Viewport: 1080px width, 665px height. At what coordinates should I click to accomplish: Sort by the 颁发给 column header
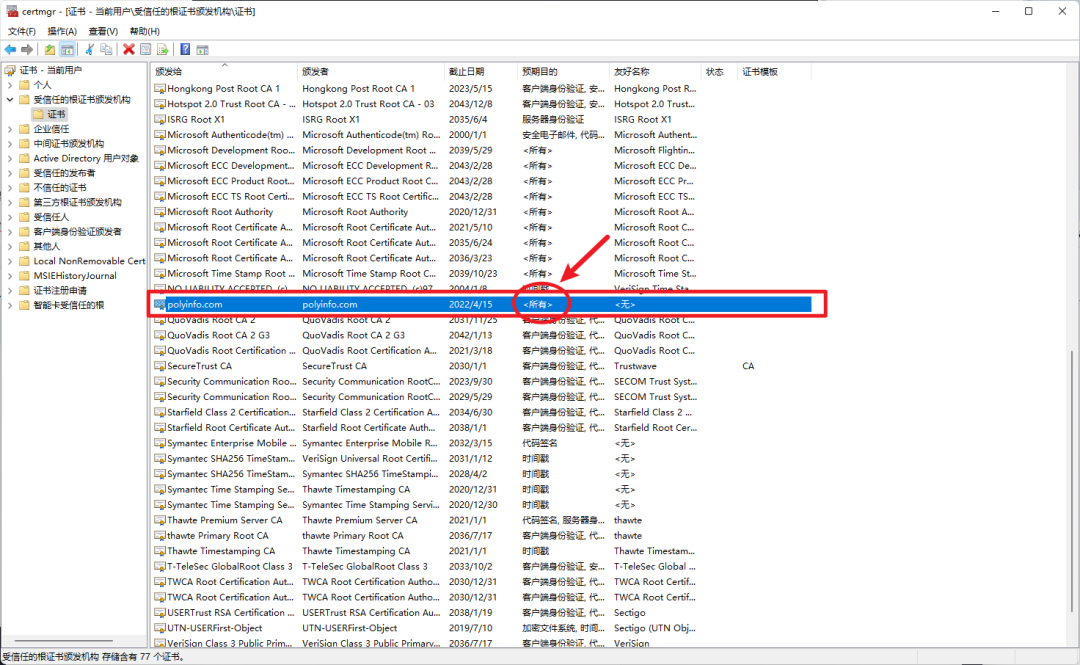(225, 72)
